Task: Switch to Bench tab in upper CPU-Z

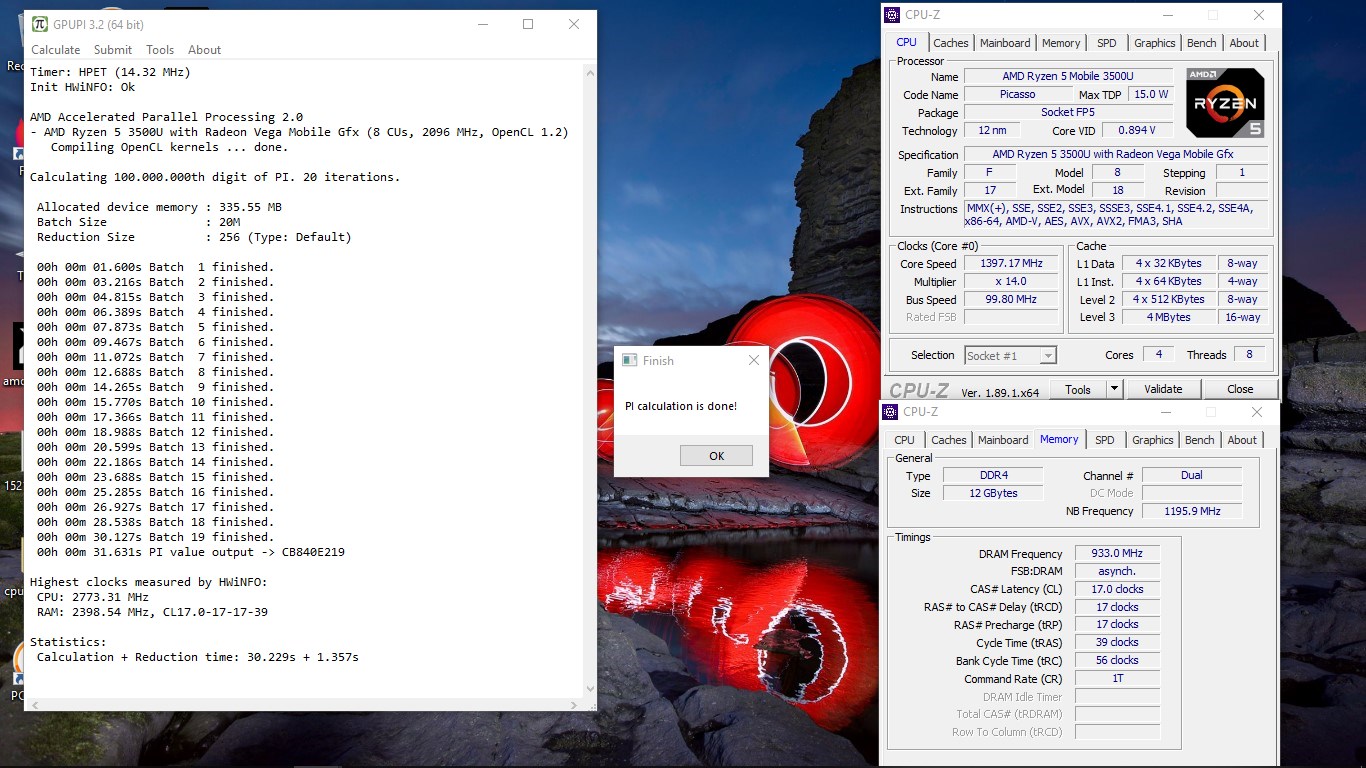Action: (x=1202, y=43)
